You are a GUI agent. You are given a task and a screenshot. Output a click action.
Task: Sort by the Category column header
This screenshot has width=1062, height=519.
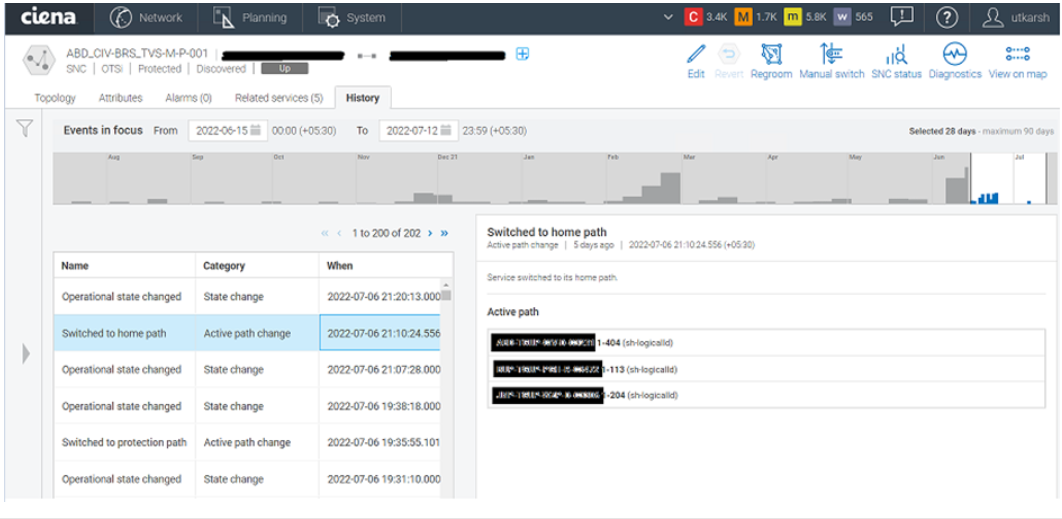coord(257,266)
